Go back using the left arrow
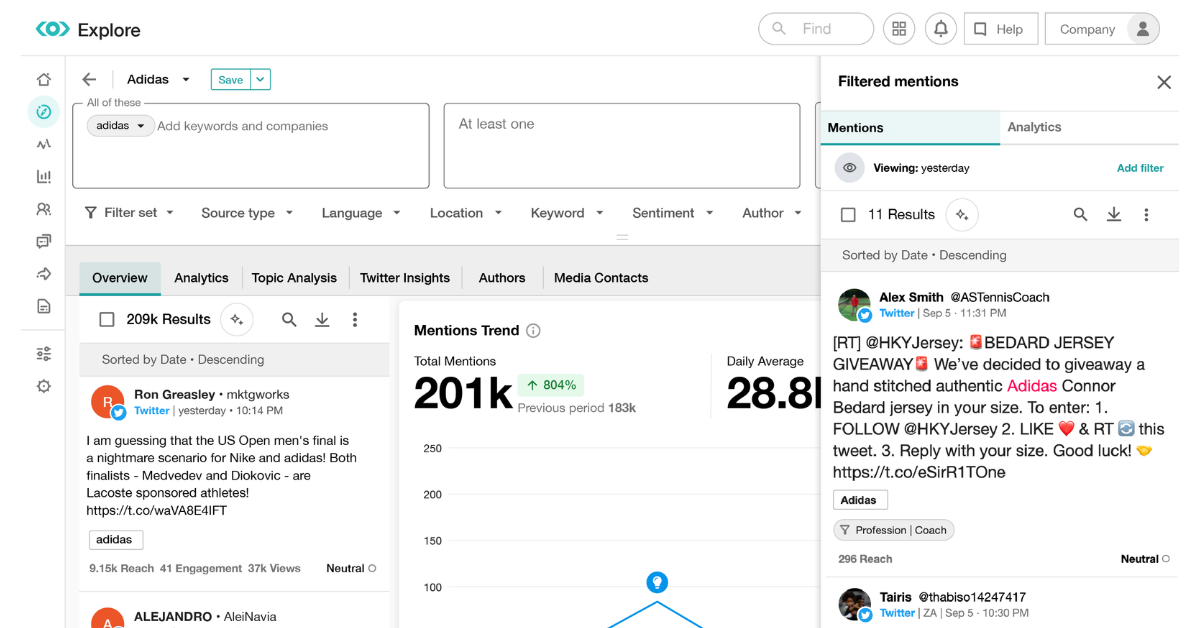This screenshot has height=628, width=1200. coord(89,80)
